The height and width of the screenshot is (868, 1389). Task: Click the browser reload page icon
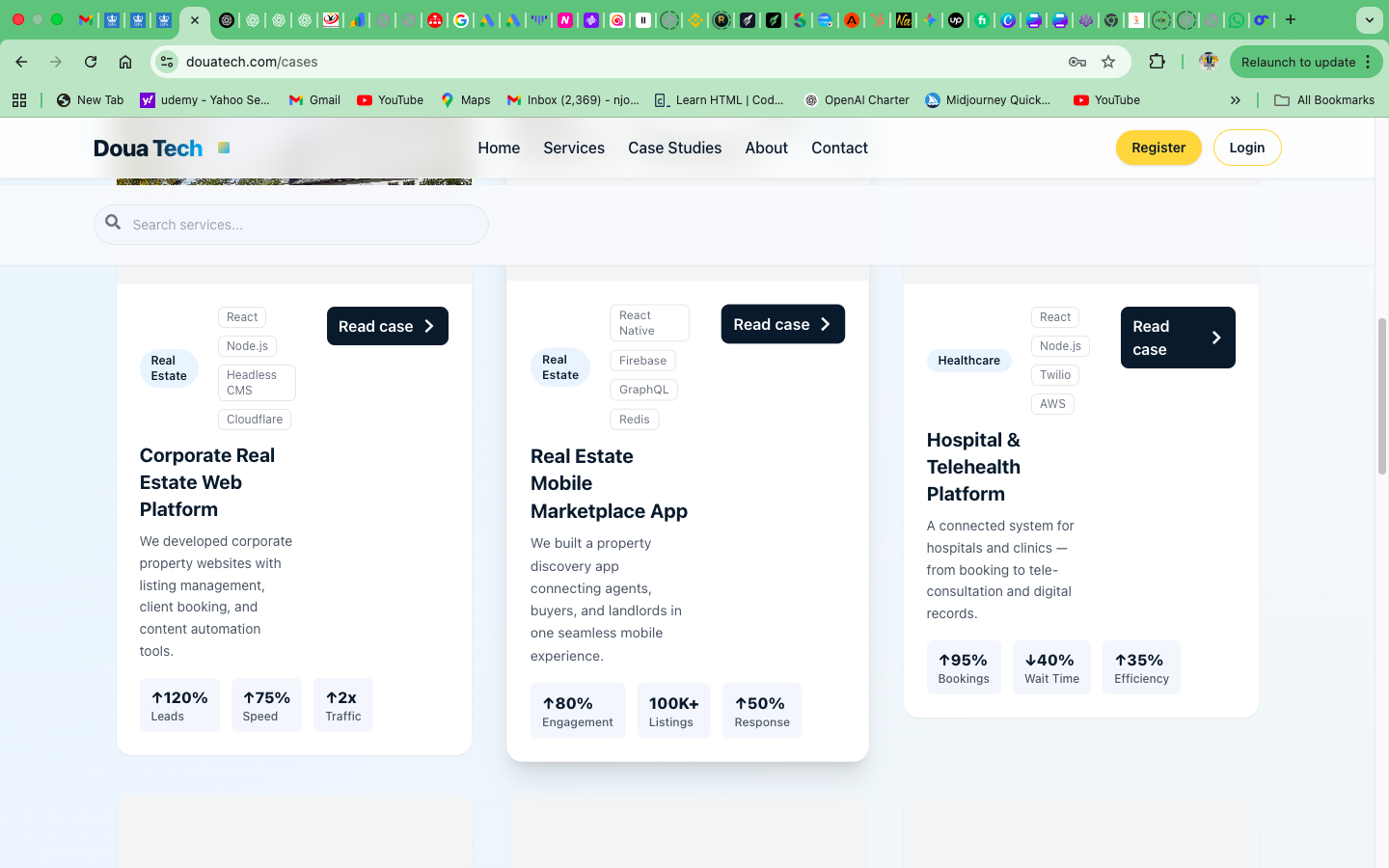91,62
